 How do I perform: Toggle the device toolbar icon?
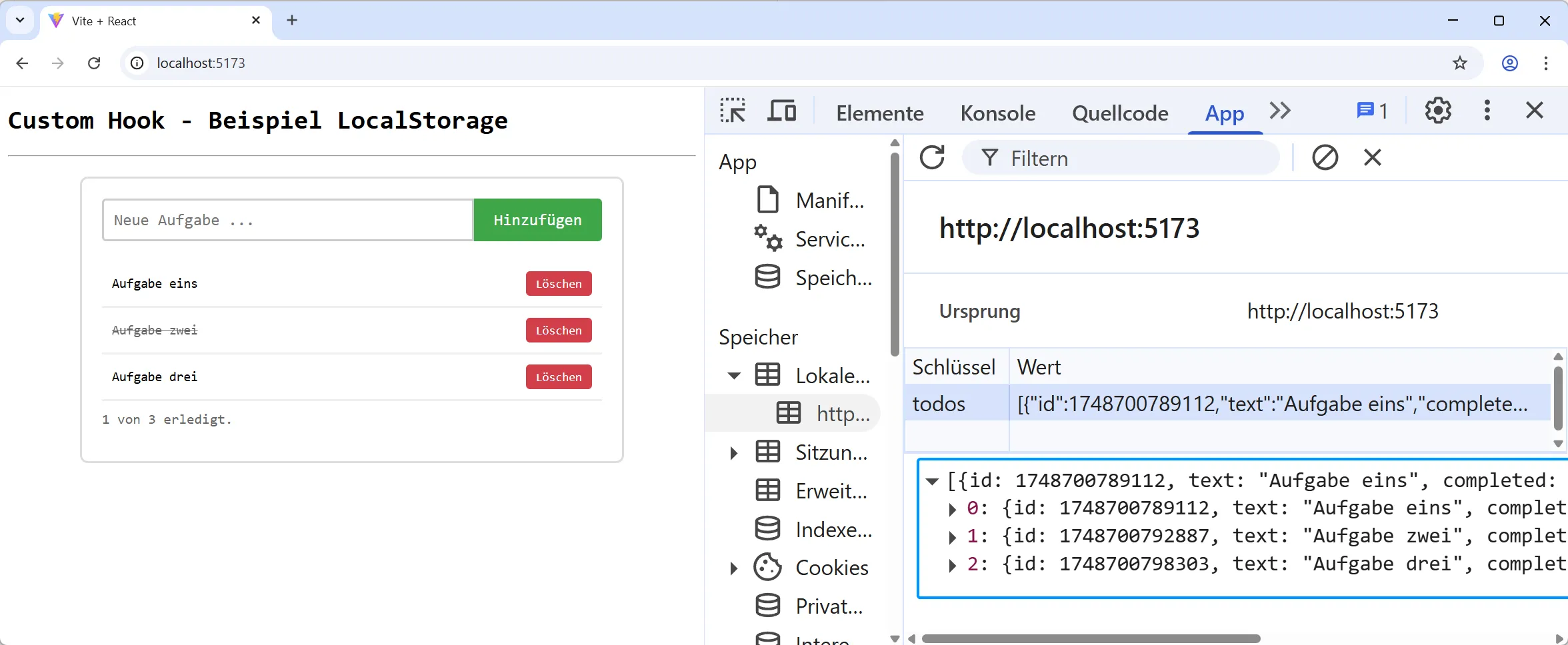(781, 111)
